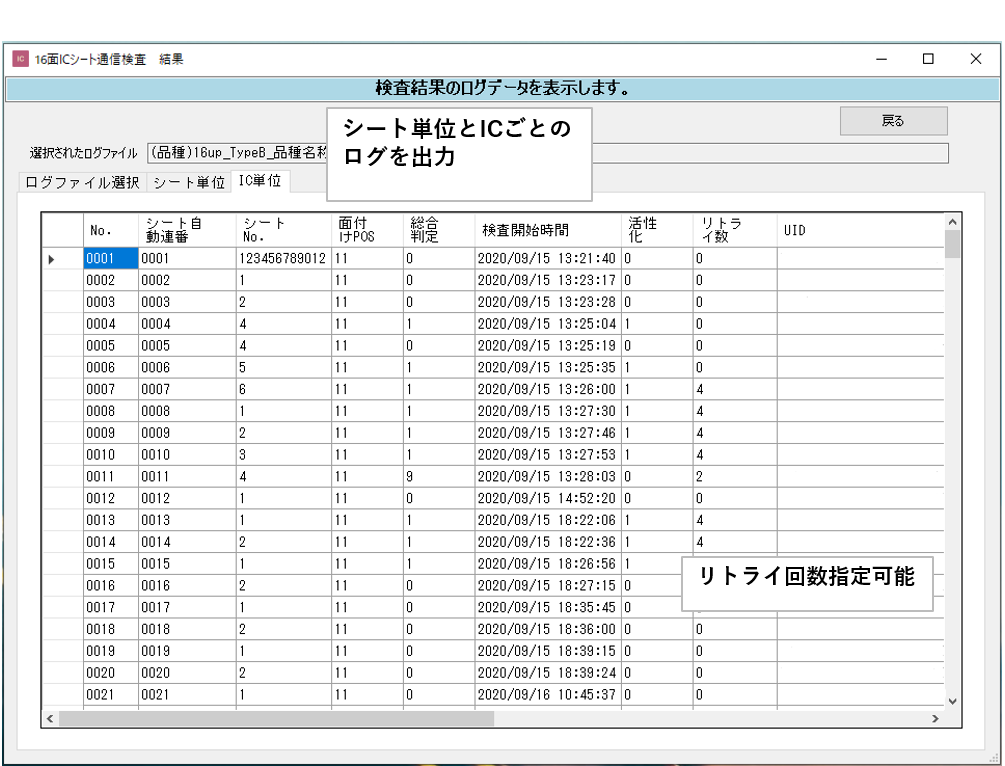Viewport: 1005px width, 766px height.
Task: Select the highlighted No. cell 0001
Action: (111, 259)
